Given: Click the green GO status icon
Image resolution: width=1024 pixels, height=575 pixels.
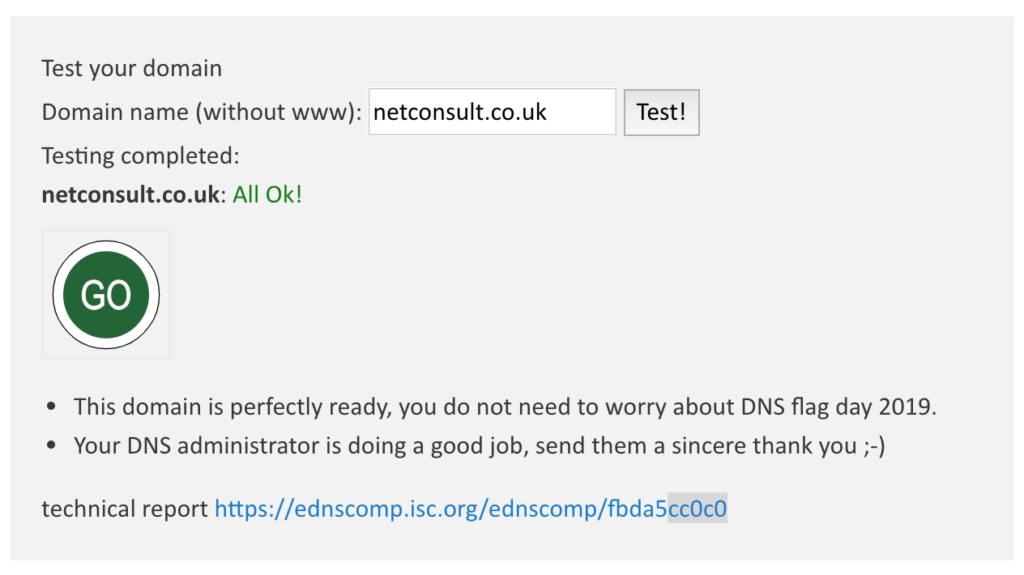Looking at the screenshot, I should (x=106, y=295).
